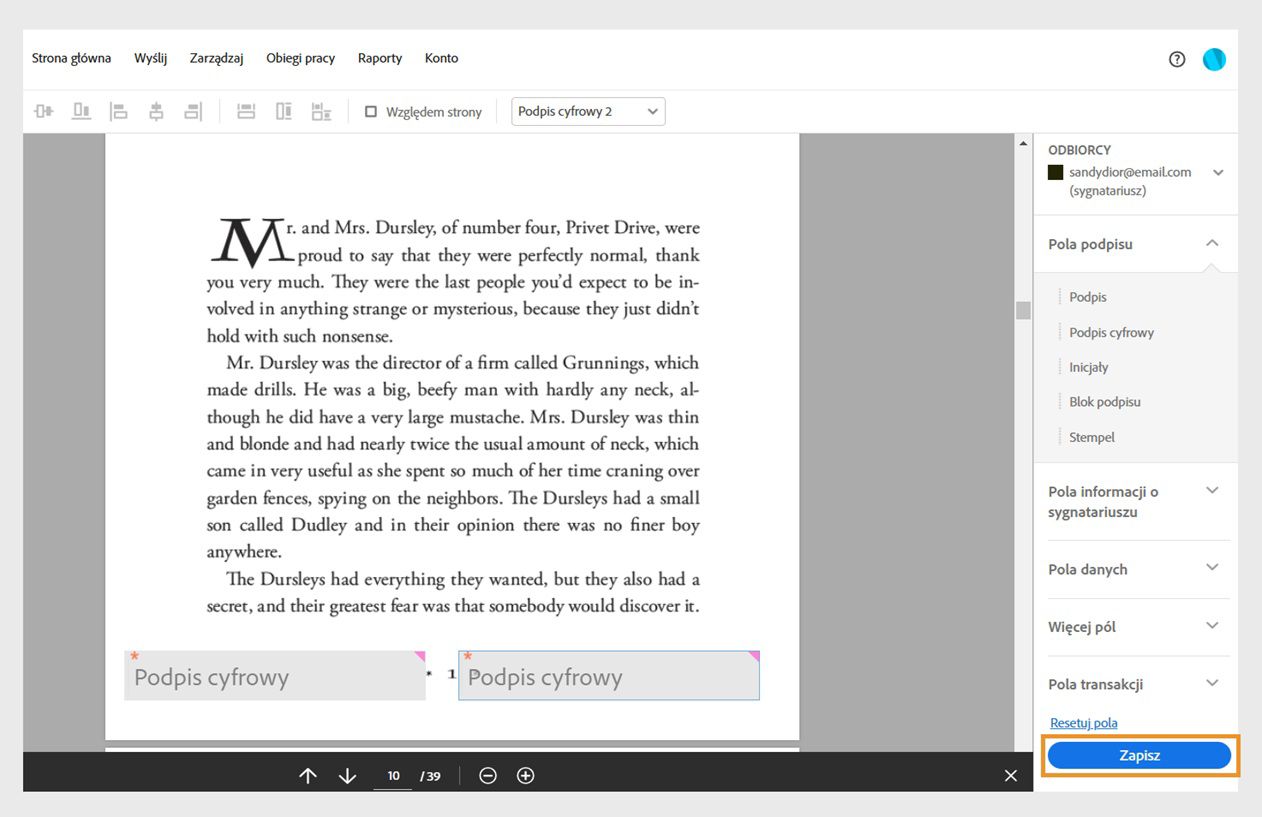
Task: Click the match height icon
Action: point(284,112)
